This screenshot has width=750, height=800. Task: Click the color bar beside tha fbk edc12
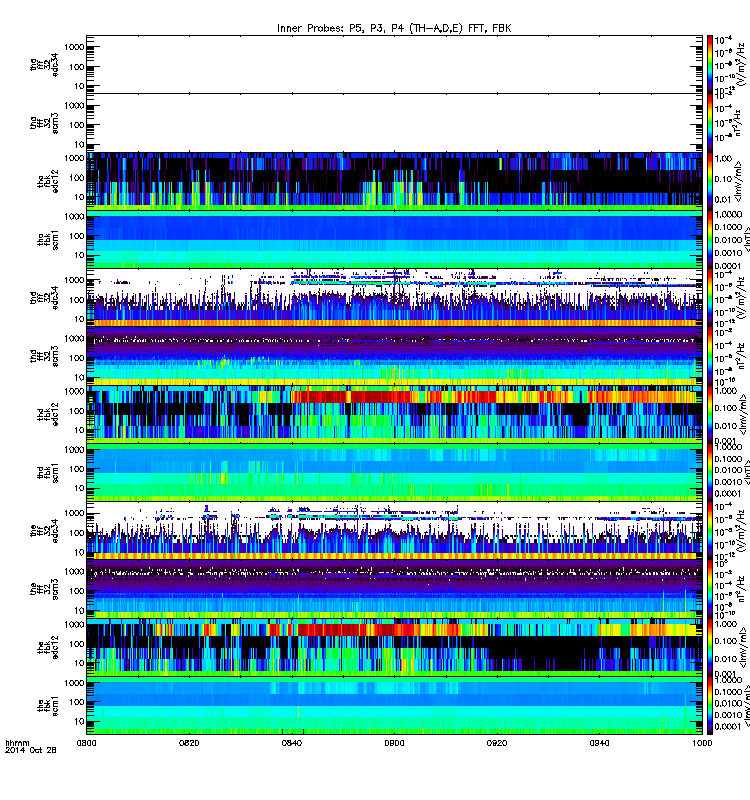(x=710, y=181)
